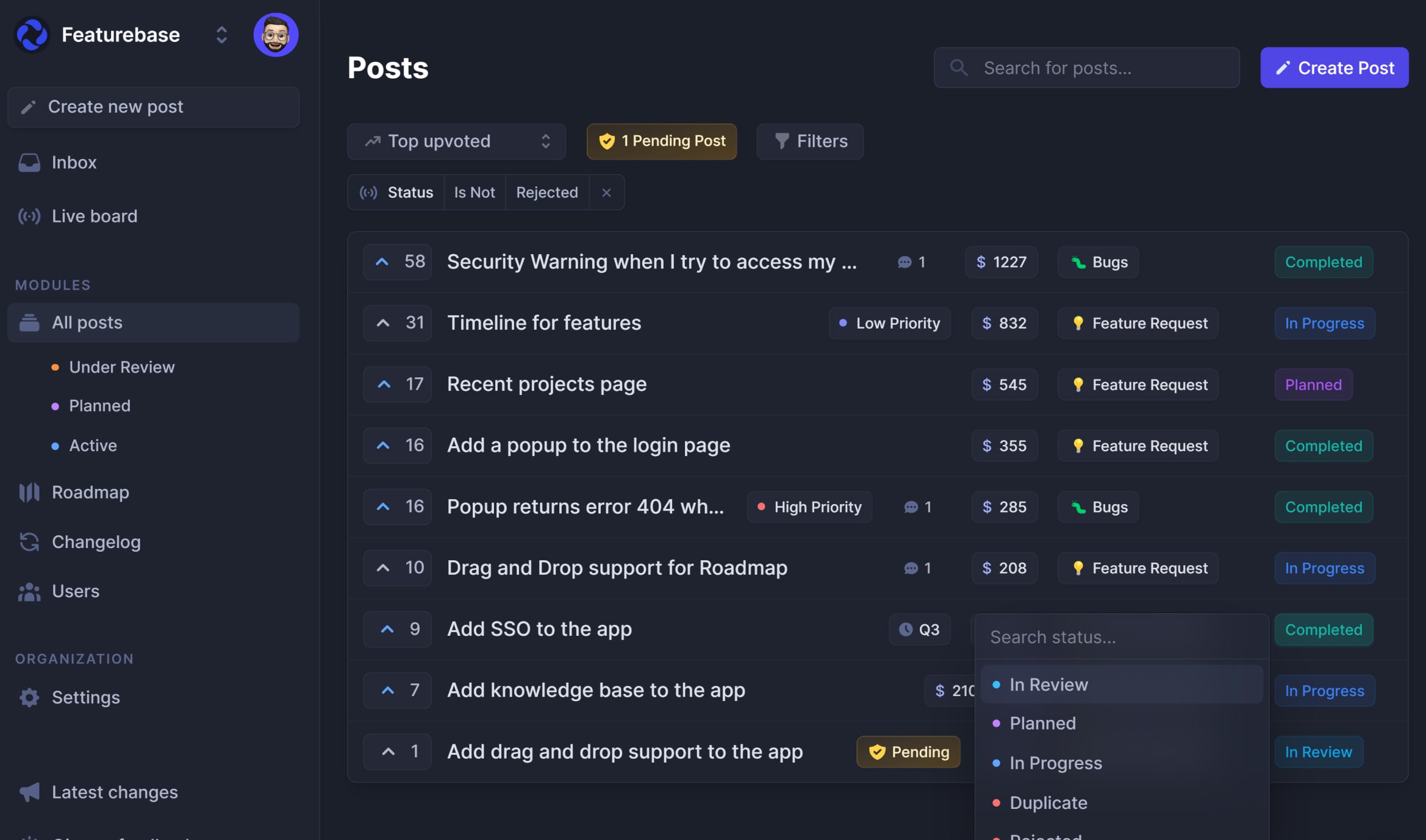Click the Search status field
Viewport: 1426px width, 840px height.
pos(1121,637)
